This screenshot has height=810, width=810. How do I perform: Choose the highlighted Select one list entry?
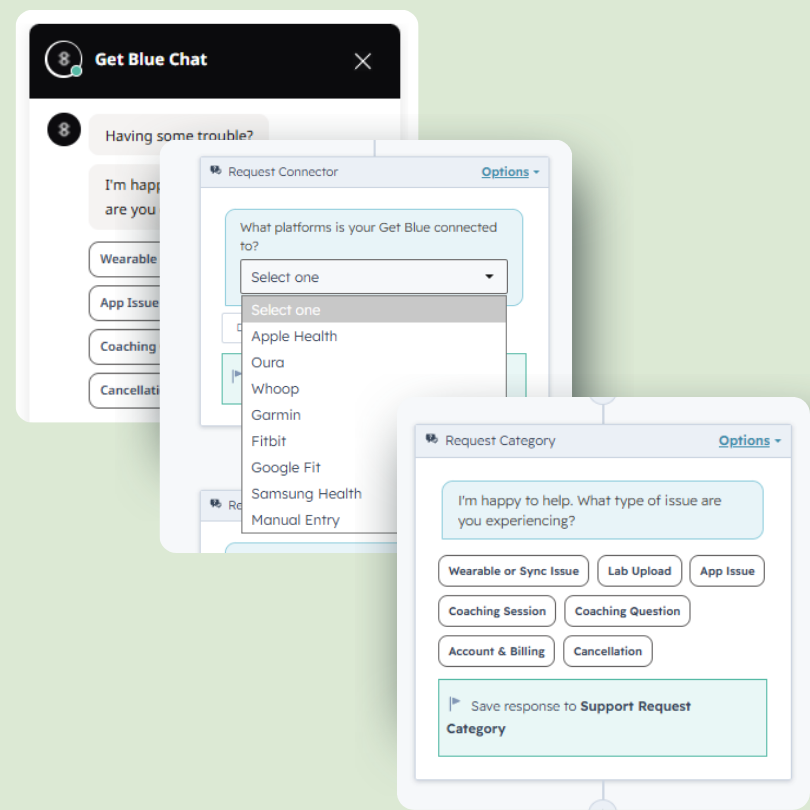coord(373,310)
